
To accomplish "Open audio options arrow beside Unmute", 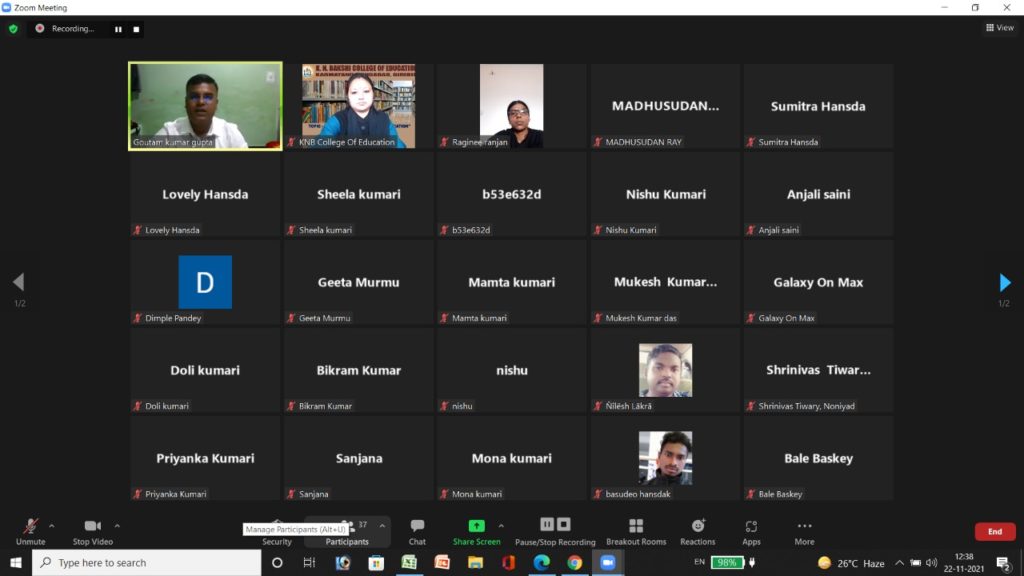I will (x=52, y=526).
